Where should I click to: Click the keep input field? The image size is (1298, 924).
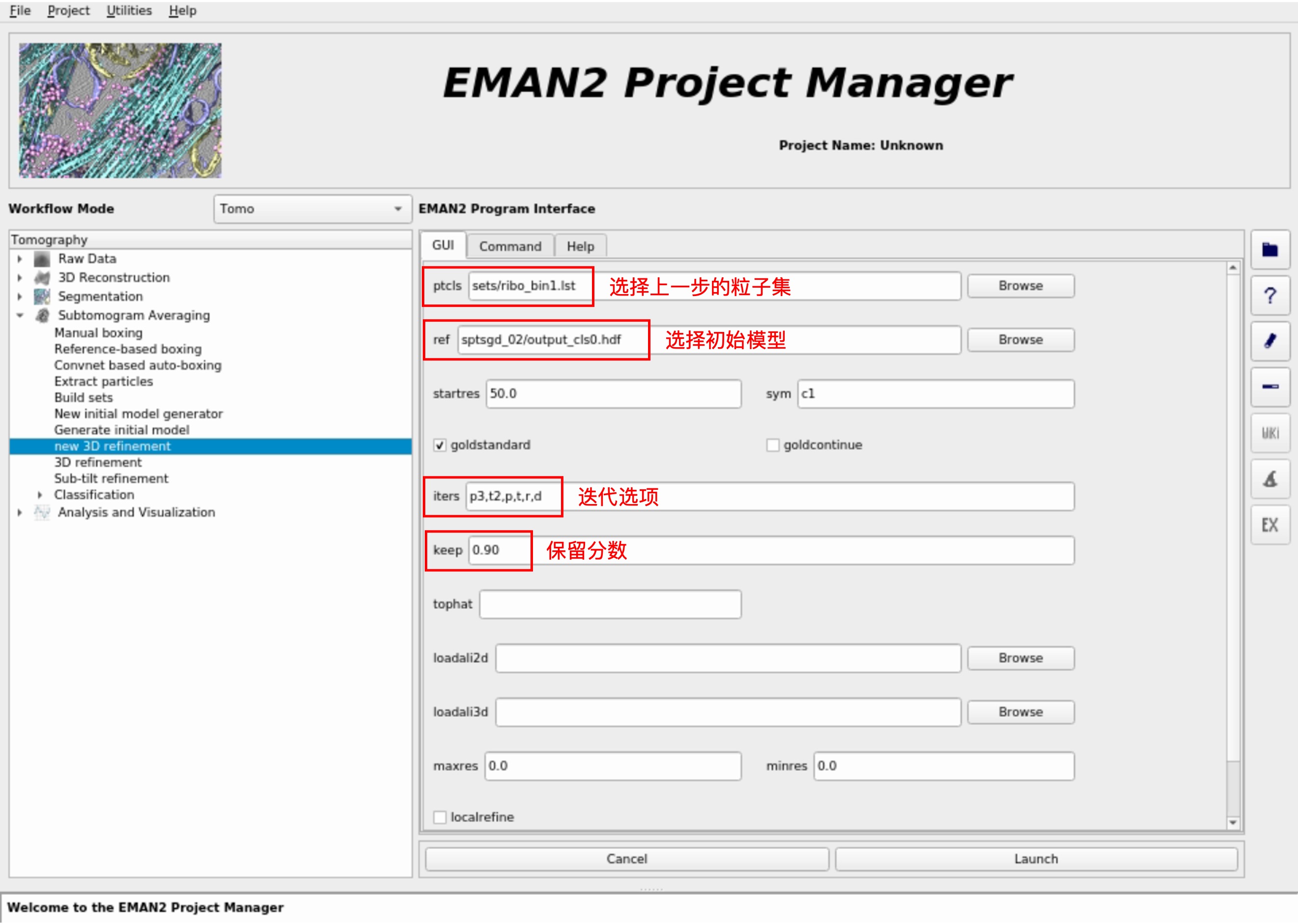pos(771,550)
